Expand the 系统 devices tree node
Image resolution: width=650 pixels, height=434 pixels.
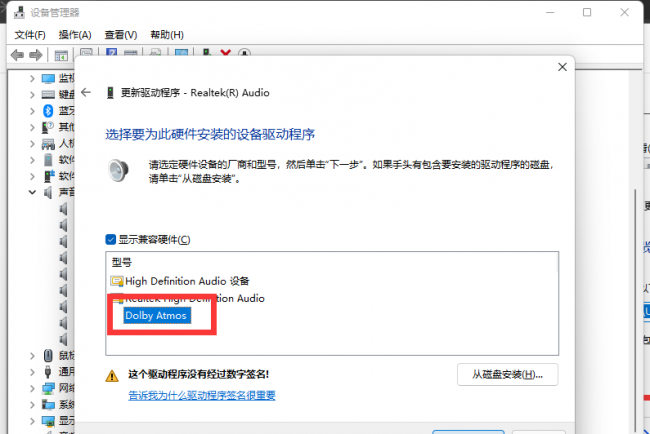point(32,405)
